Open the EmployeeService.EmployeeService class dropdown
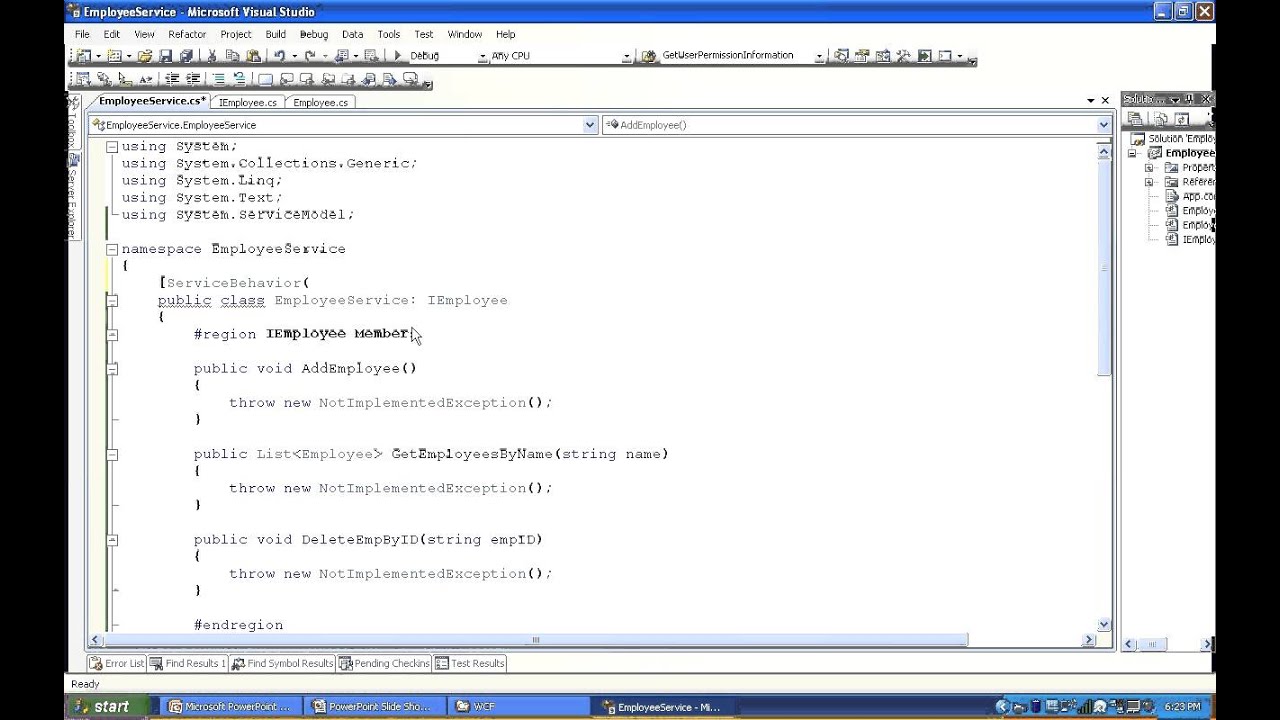 [590, 125]
